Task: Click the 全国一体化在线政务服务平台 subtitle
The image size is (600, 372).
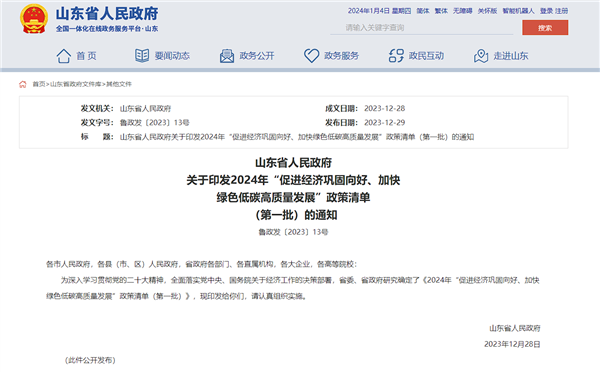Action: 107,29
